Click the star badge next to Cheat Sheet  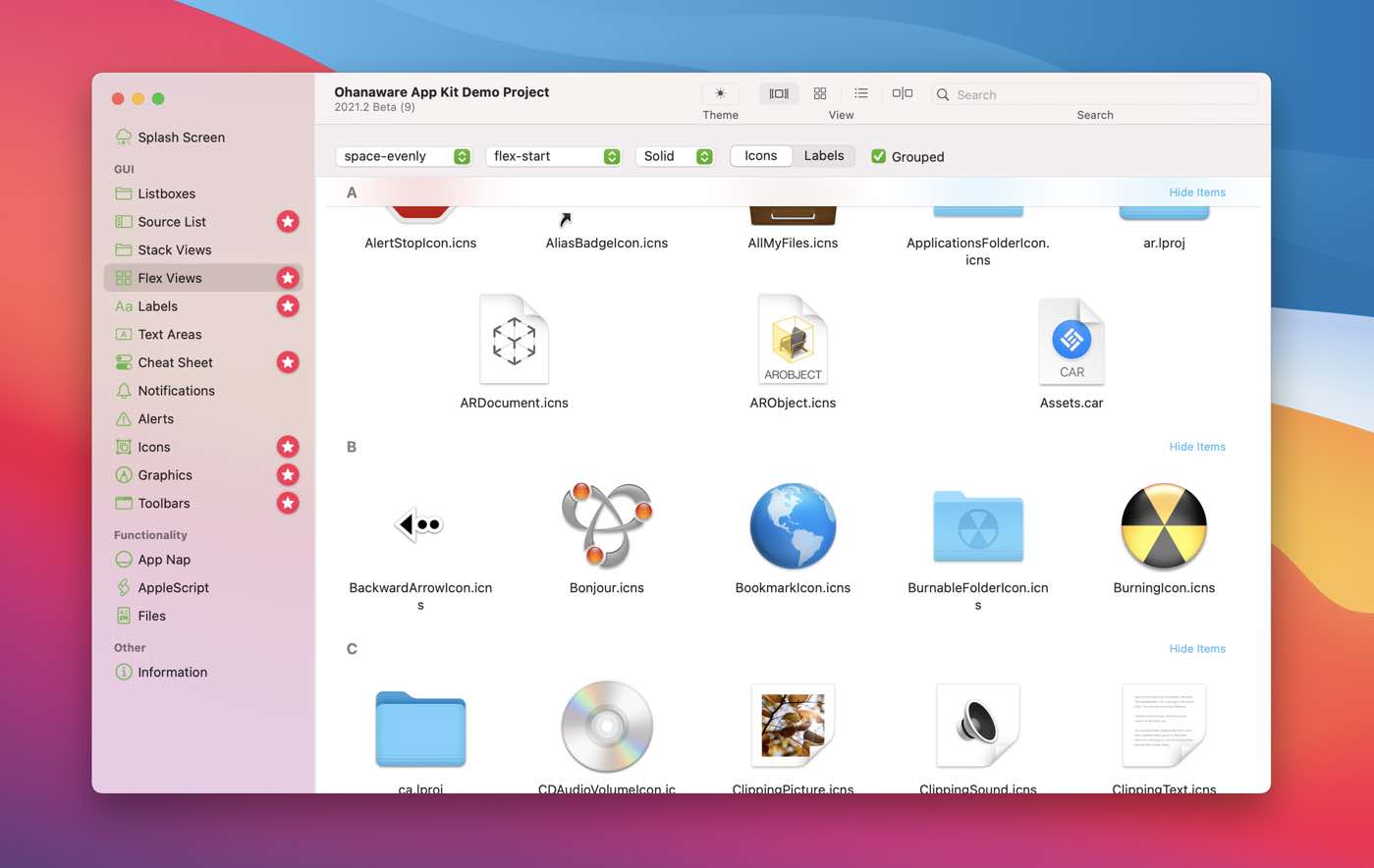[x=288, y=362]
